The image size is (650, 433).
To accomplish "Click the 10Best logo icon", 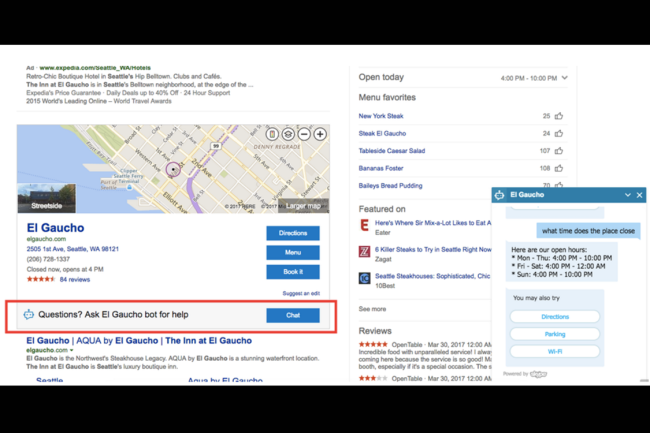I will pyautogui.click(x=364, y=278).
